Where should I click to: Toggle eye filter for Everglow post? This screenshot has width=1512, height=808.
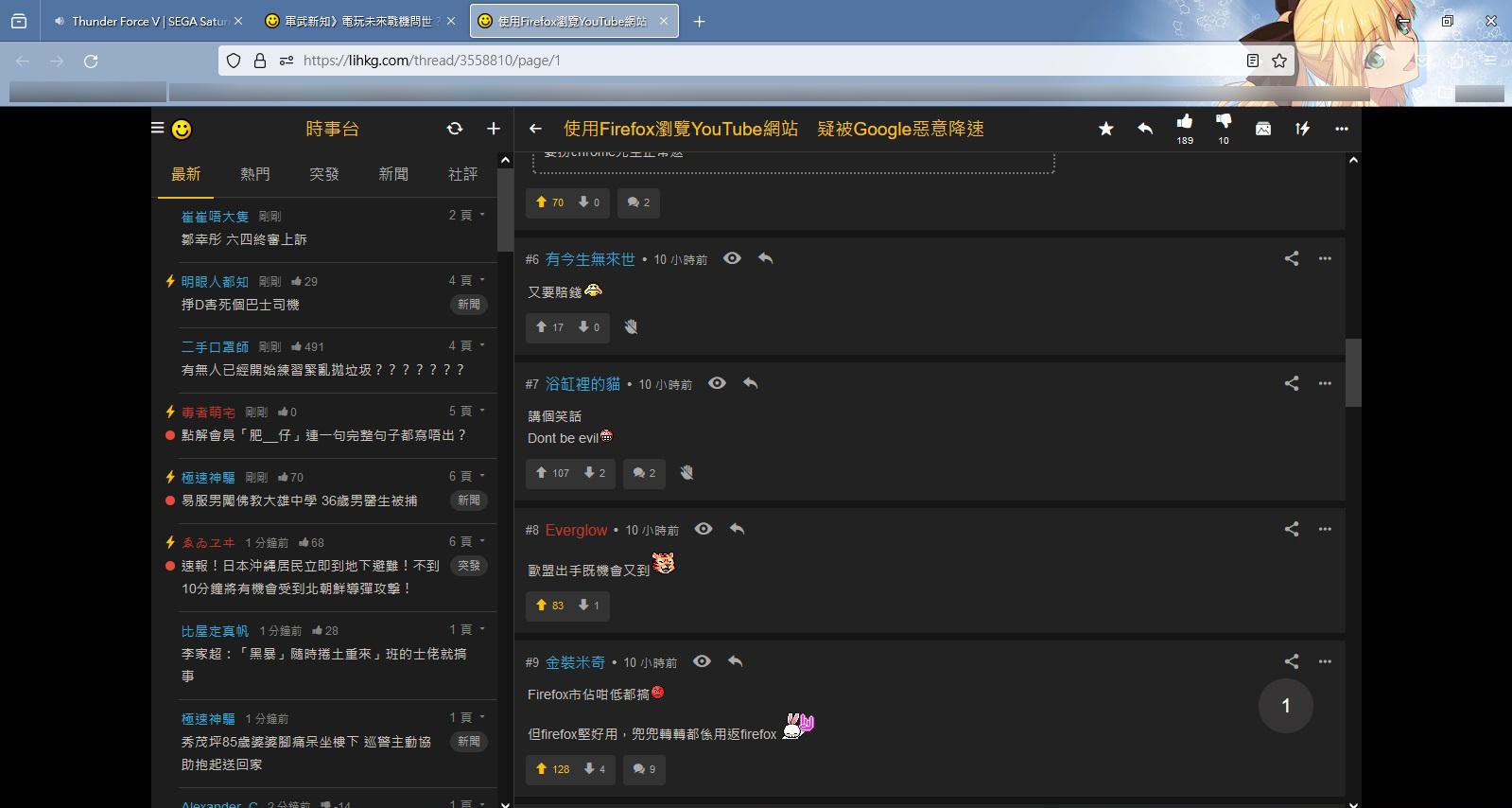704,529
